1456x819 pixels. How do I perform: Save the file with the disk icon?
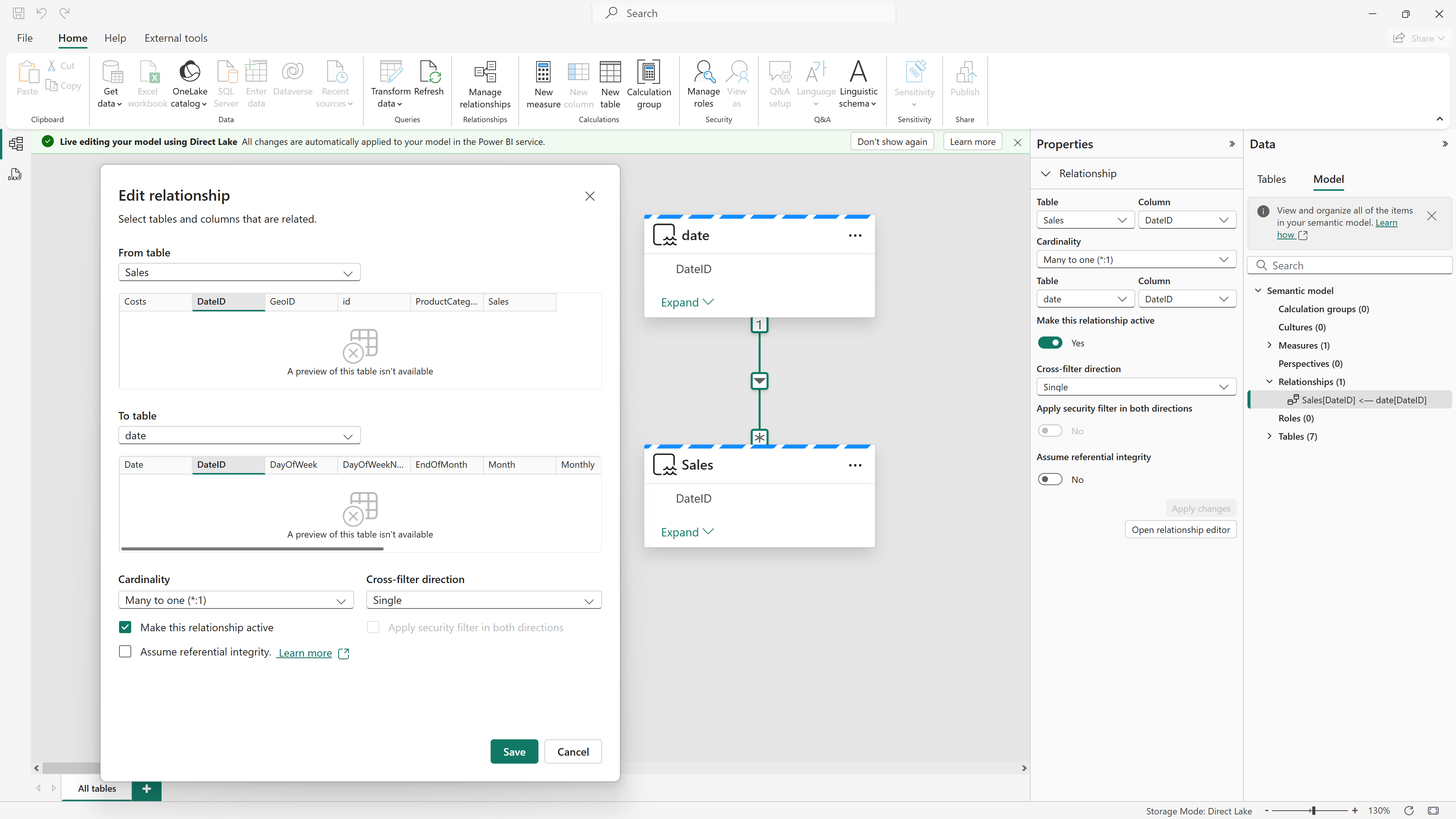click(18, 13)
